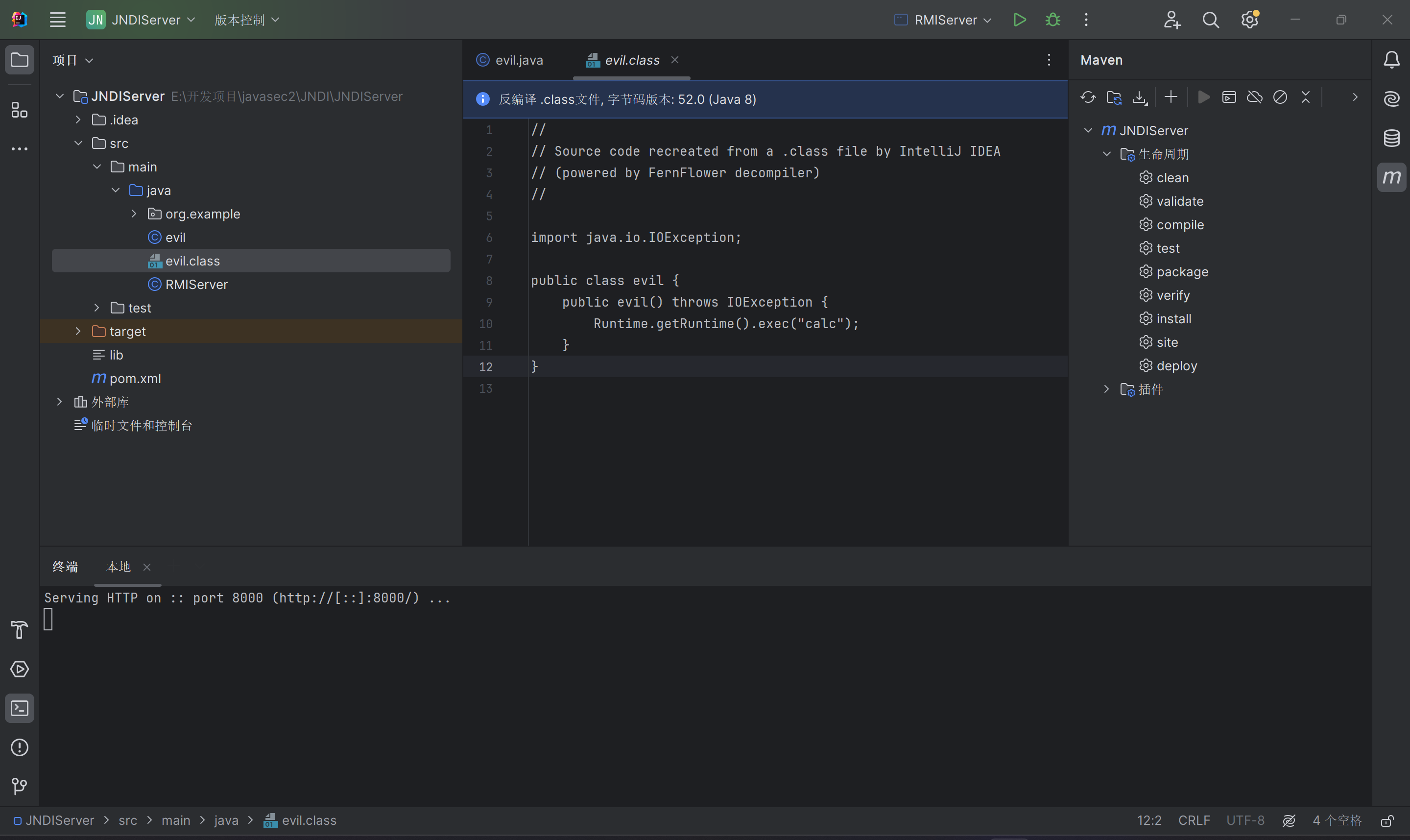Reload all Maven projects

pos(1087,97)
